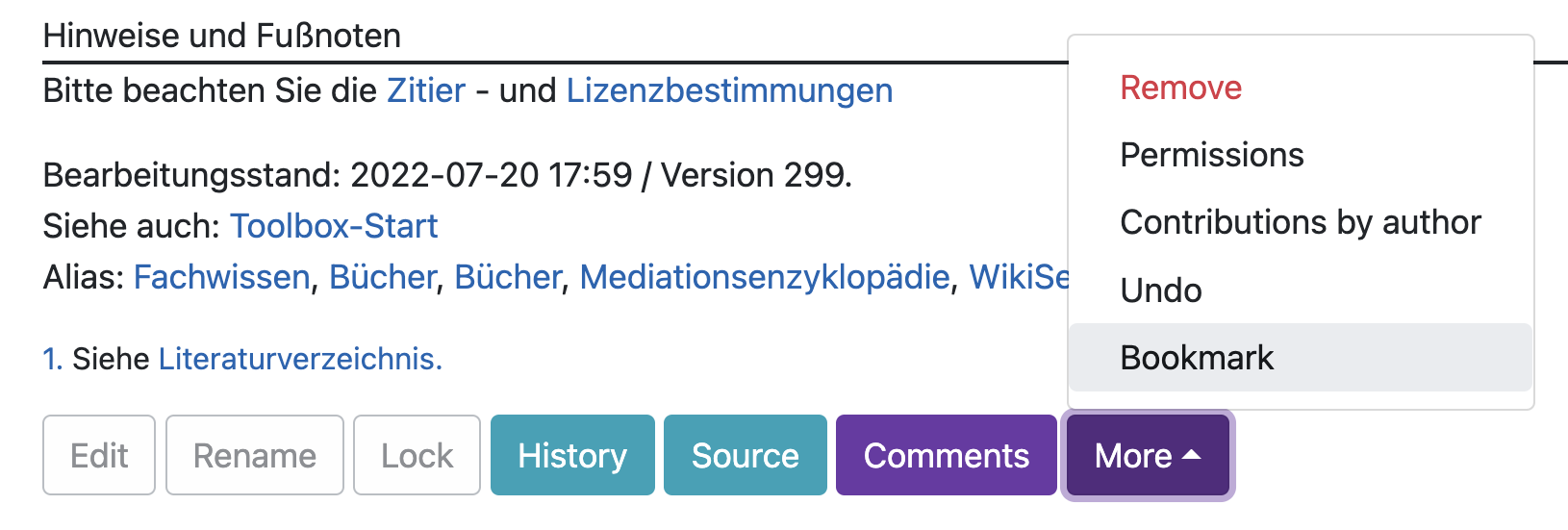Select the Bookmark menu entry
This screenshot has height=530, width=1568.
pos(1197,358)
